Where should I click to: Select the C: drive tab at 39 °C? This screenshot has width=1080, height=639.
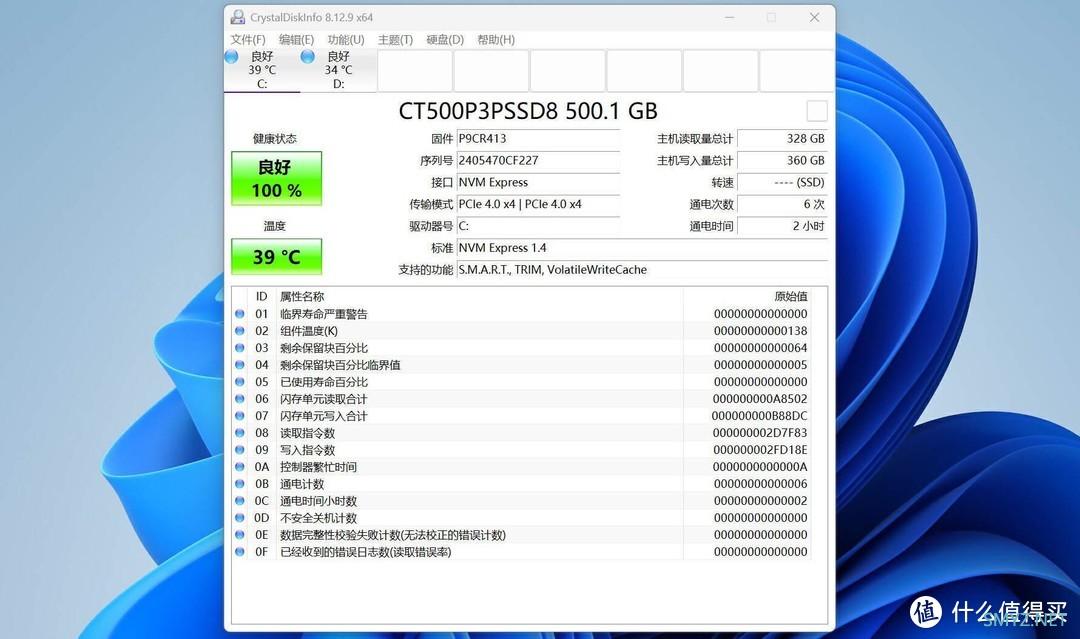tap(262, 70)
